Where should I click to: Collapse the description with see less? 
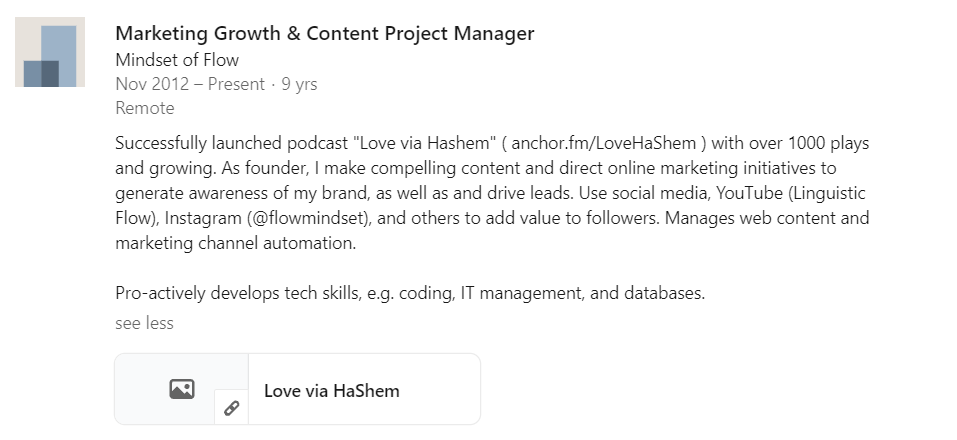(x=144, y=323)
